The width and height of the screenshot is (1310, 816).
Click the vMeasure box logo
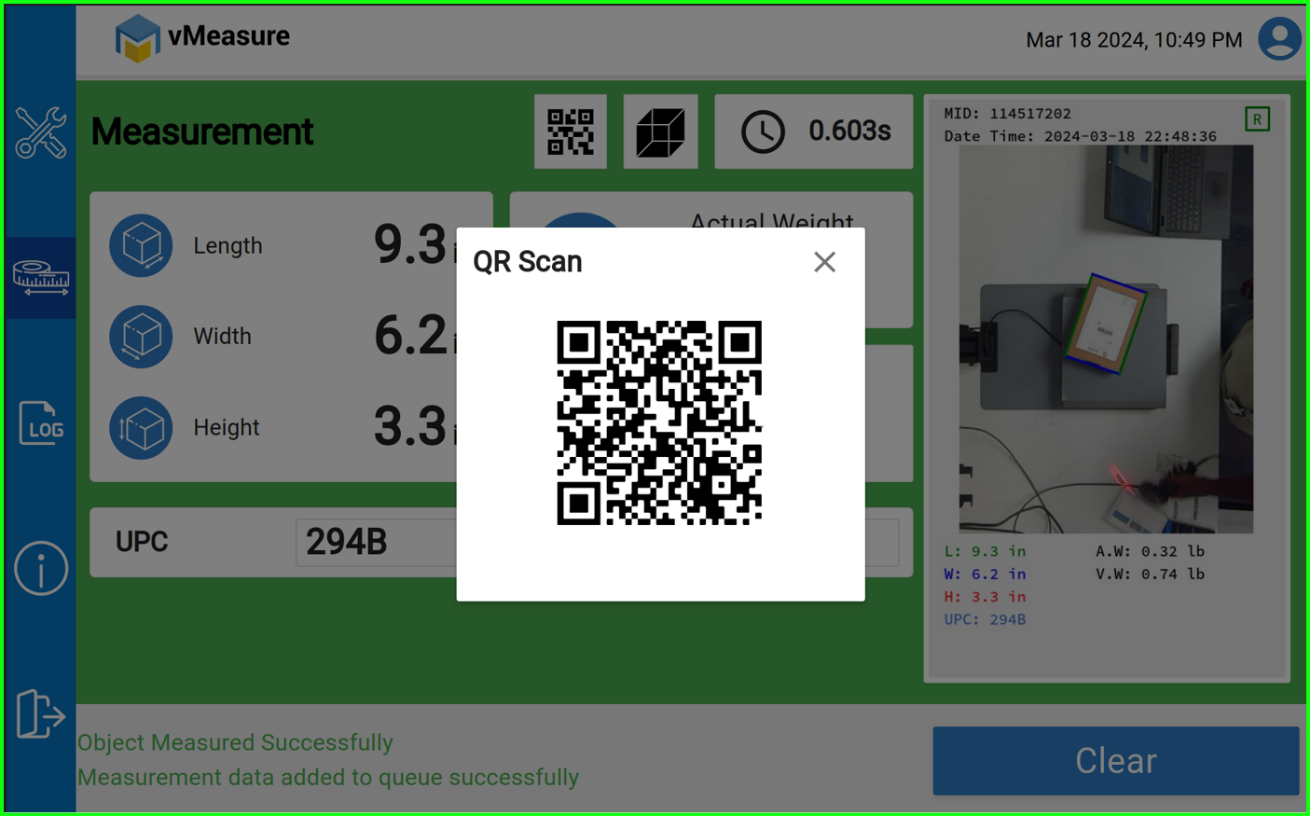[138, 38]
